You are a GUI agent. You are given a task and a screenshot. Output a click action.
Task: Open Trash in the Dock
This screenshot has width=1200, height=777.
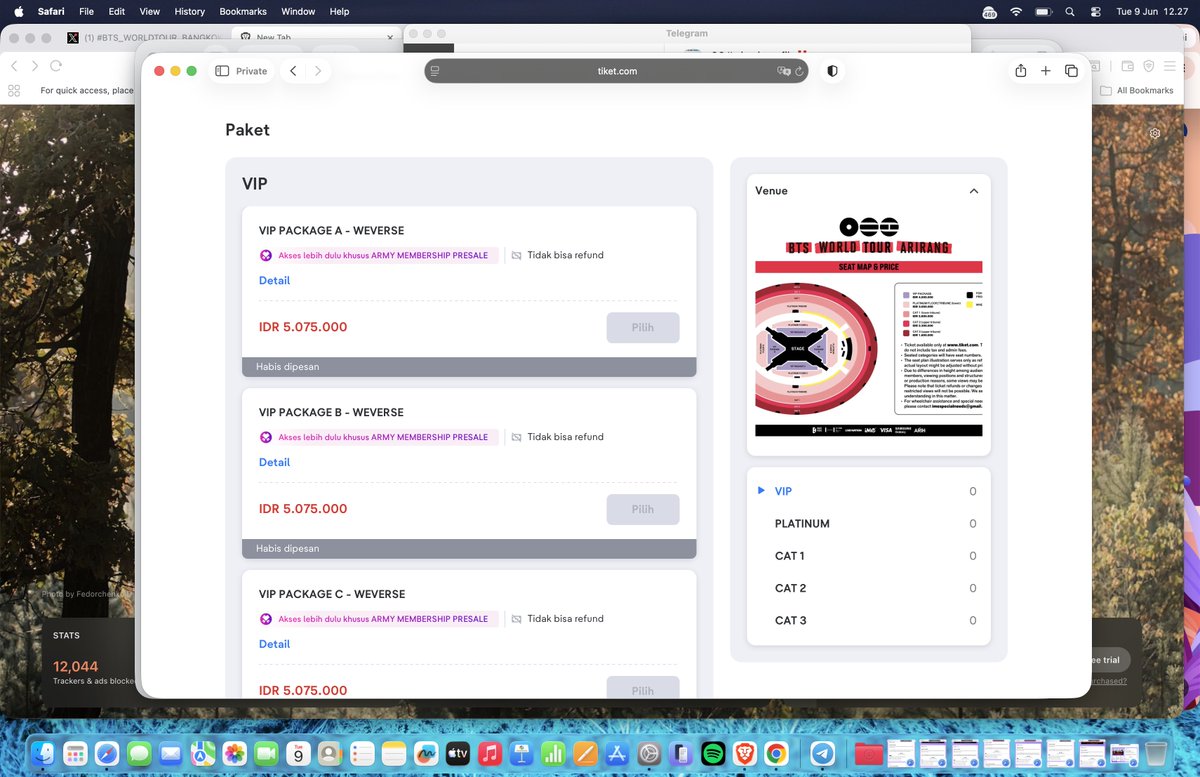pos(1156,753)
